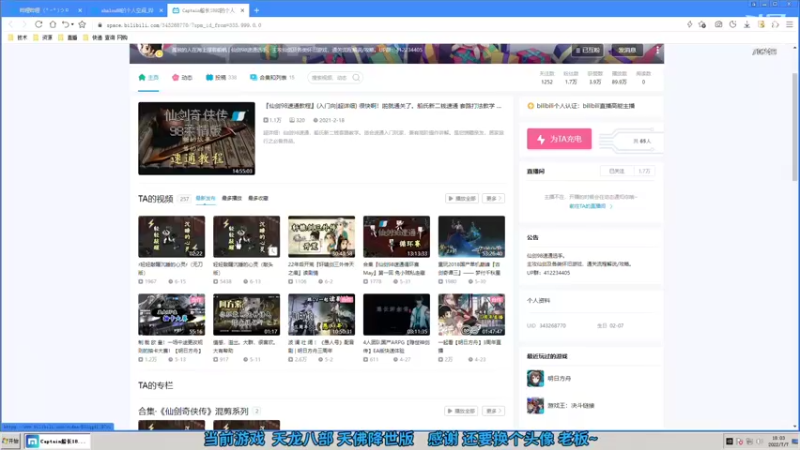
Task: Select the 最多收藏 sort tab
Action: 258,198
